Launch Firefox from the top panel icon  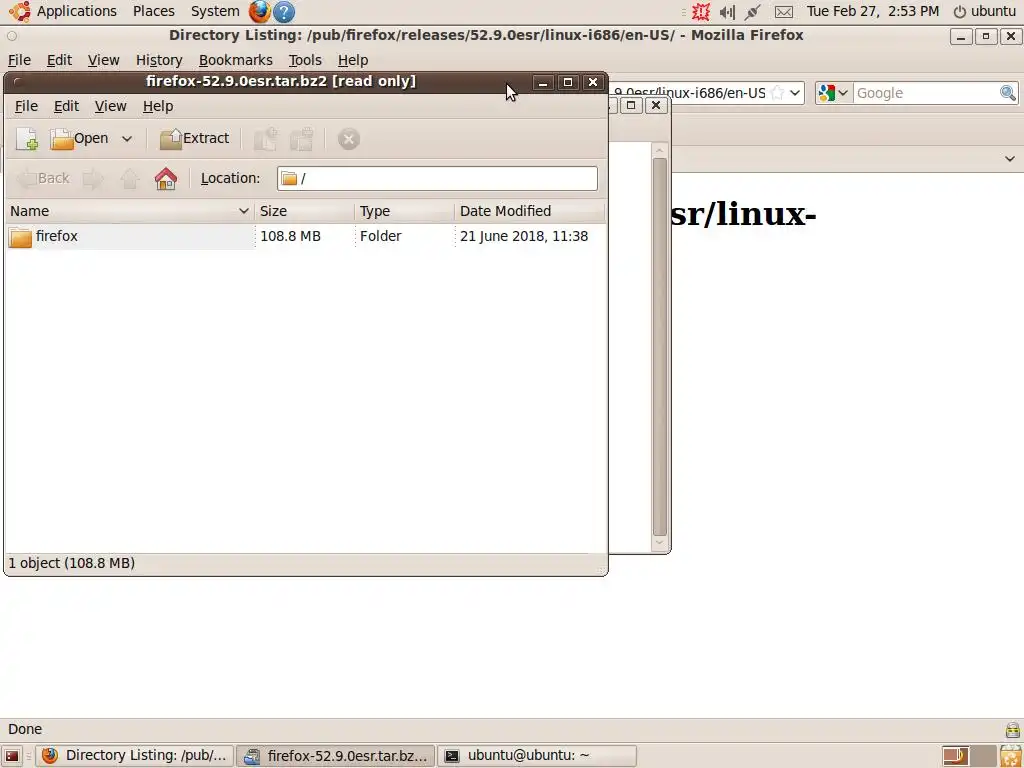tap(259, 11)
